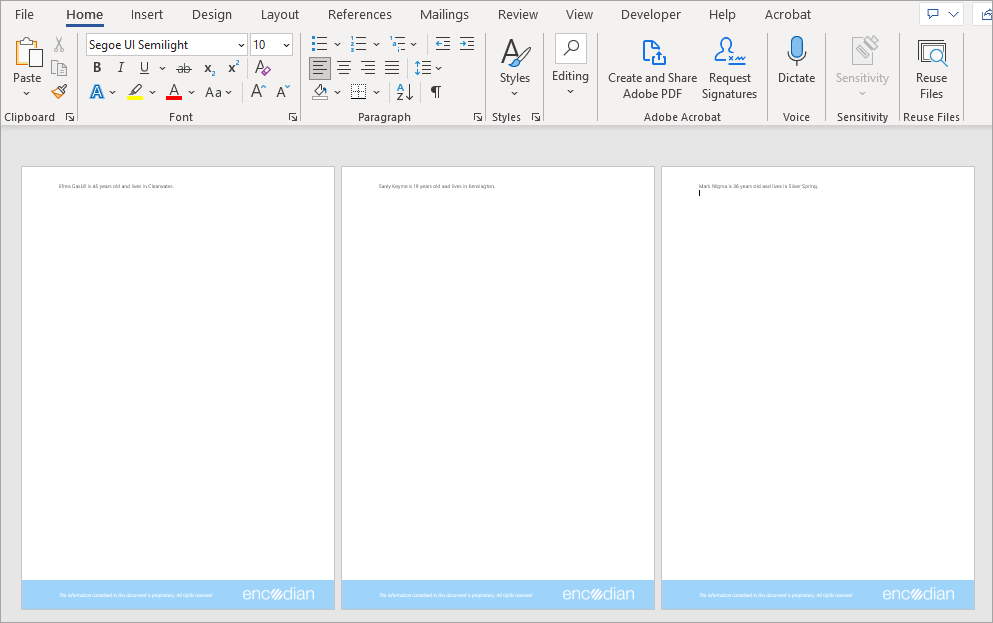
Task: Open the Styles gallery button
Action: tap(515, 68)
